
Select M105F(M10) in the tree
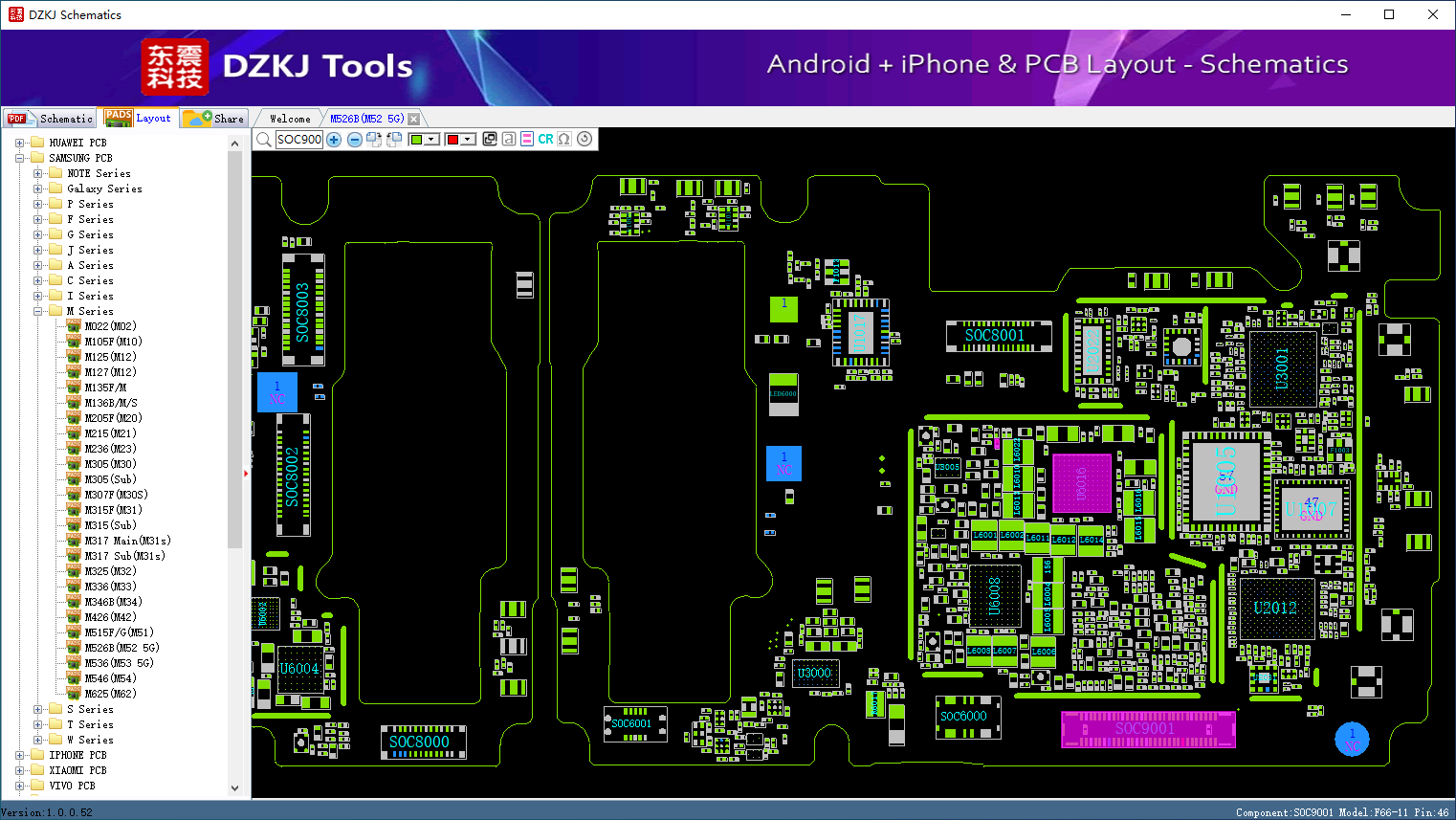point(113,342)
